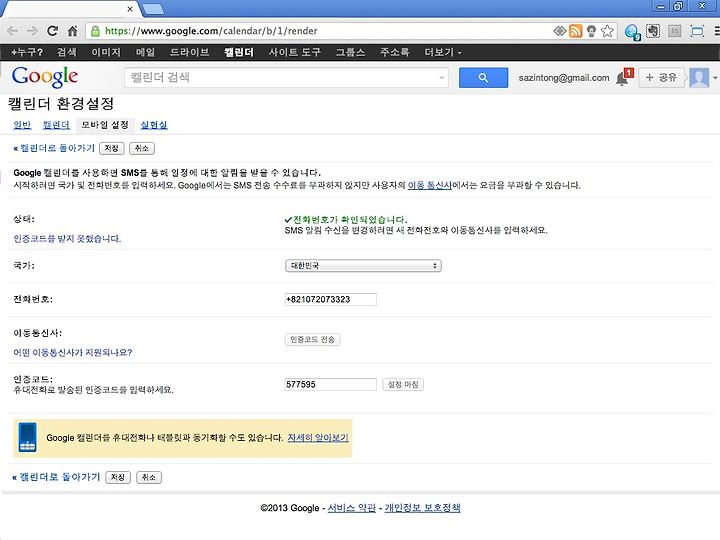
Task: Bookmark this page with the star icon
Action: (607, 31)
